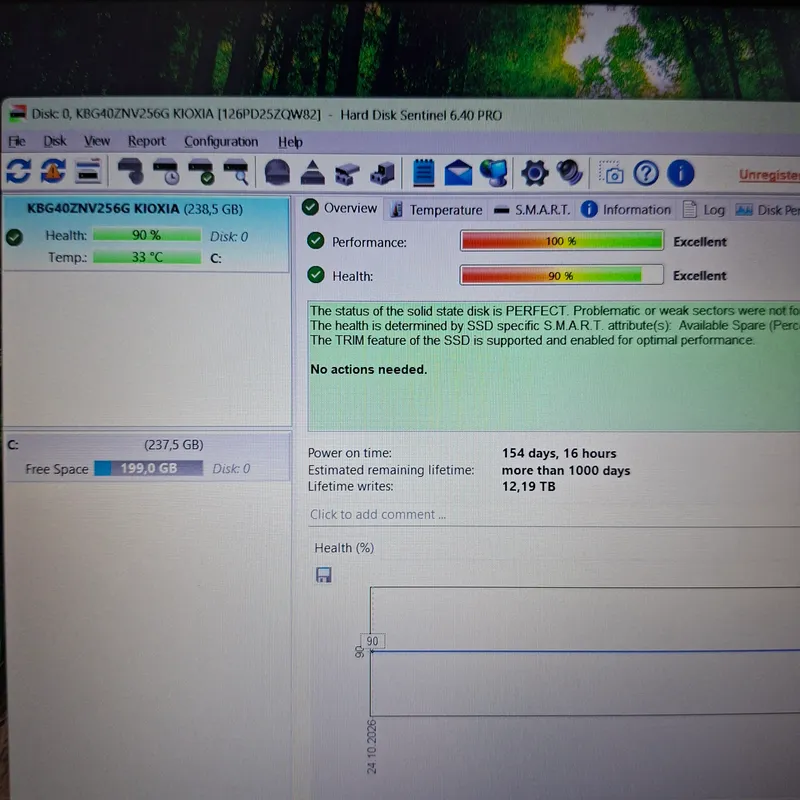Open the Help menu
The height and width of the screenshot is (800, 800).
290,142
